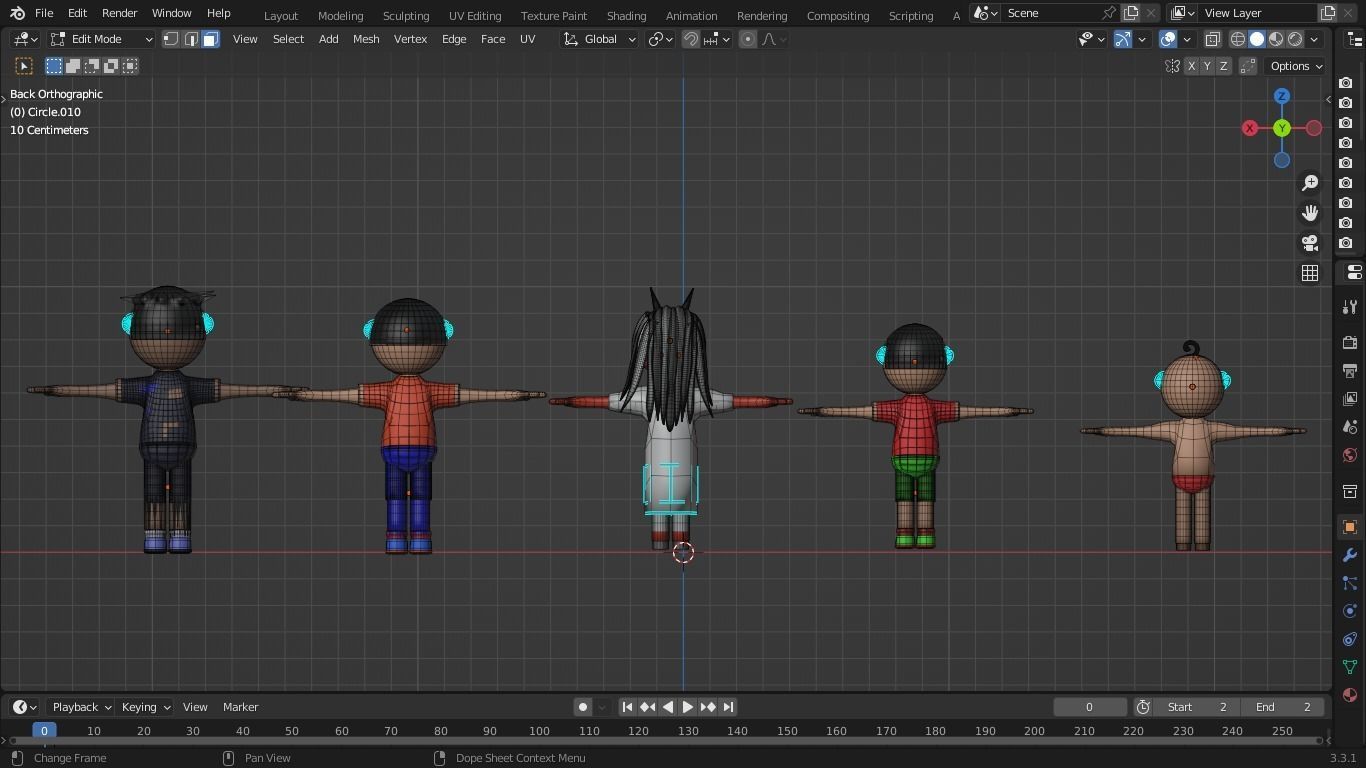The width and height of the screenshot is (1366, 768).
Task: Open the Render properties tab
Action: pyautogui.click(x=1350, y=343)
